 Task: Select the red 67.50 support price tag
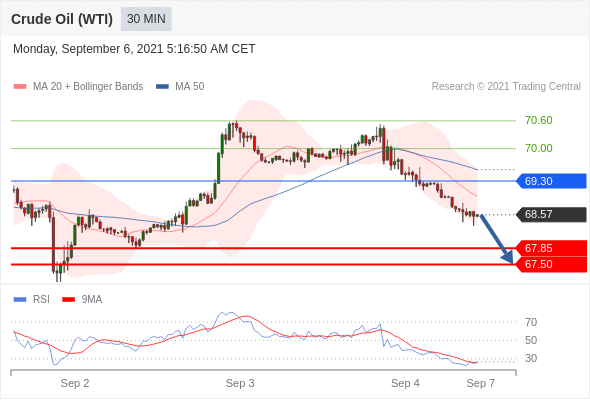tap(551, 264)
